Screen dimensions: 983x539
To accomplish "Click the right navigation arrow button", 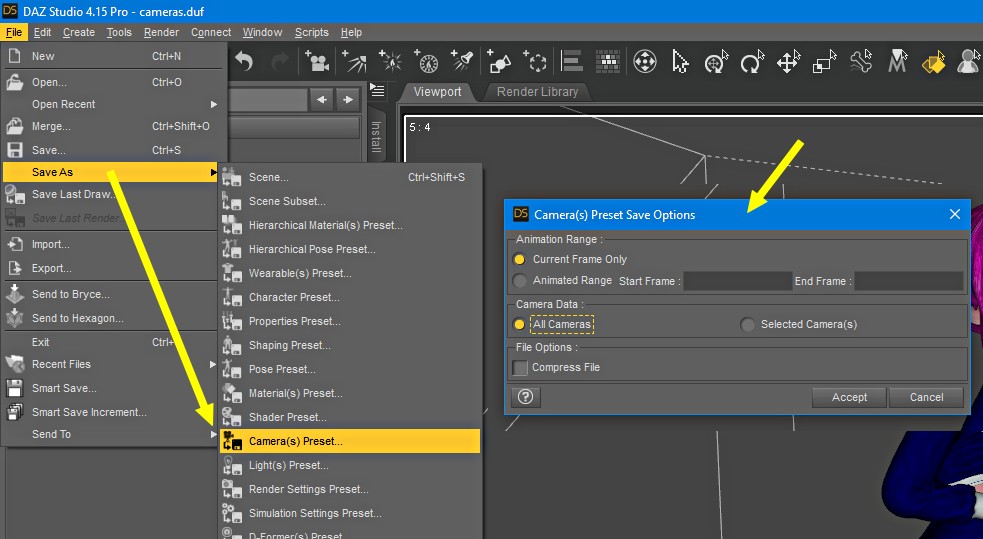I will (x=348, y=100).
